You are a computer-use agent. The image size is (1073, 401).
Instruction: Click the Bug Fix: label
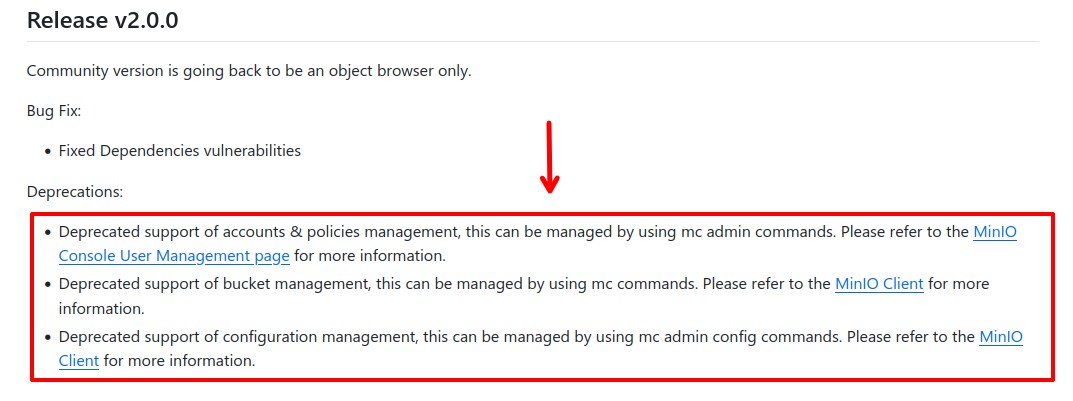(x=54, y=110)
